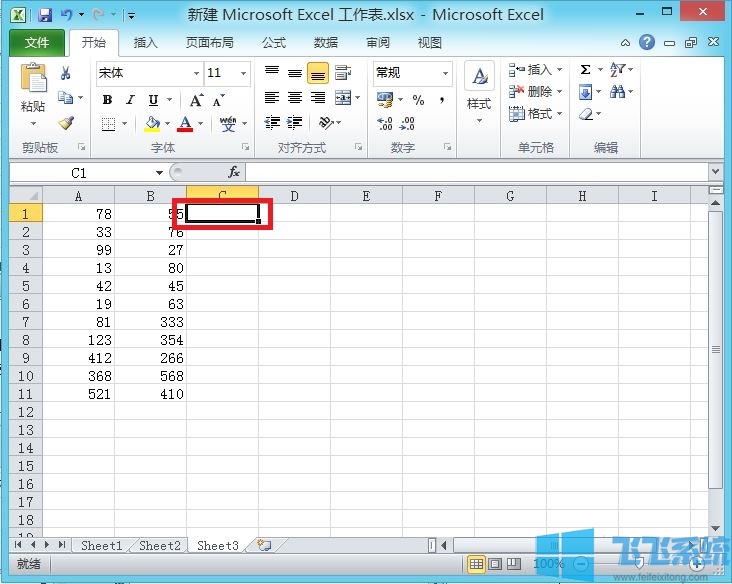Click the Save icon in quick access toolbar
This screenshot has width=732, height=584.
(x=45, y=15)
